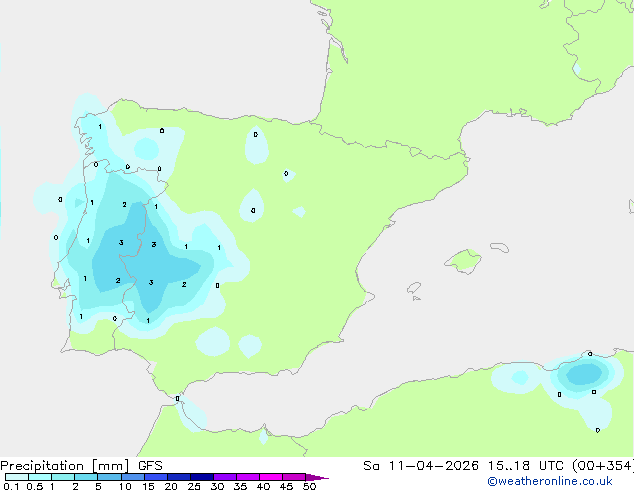Click the "30" legend label
Screen dimensions: 634x490
[217, 486]
